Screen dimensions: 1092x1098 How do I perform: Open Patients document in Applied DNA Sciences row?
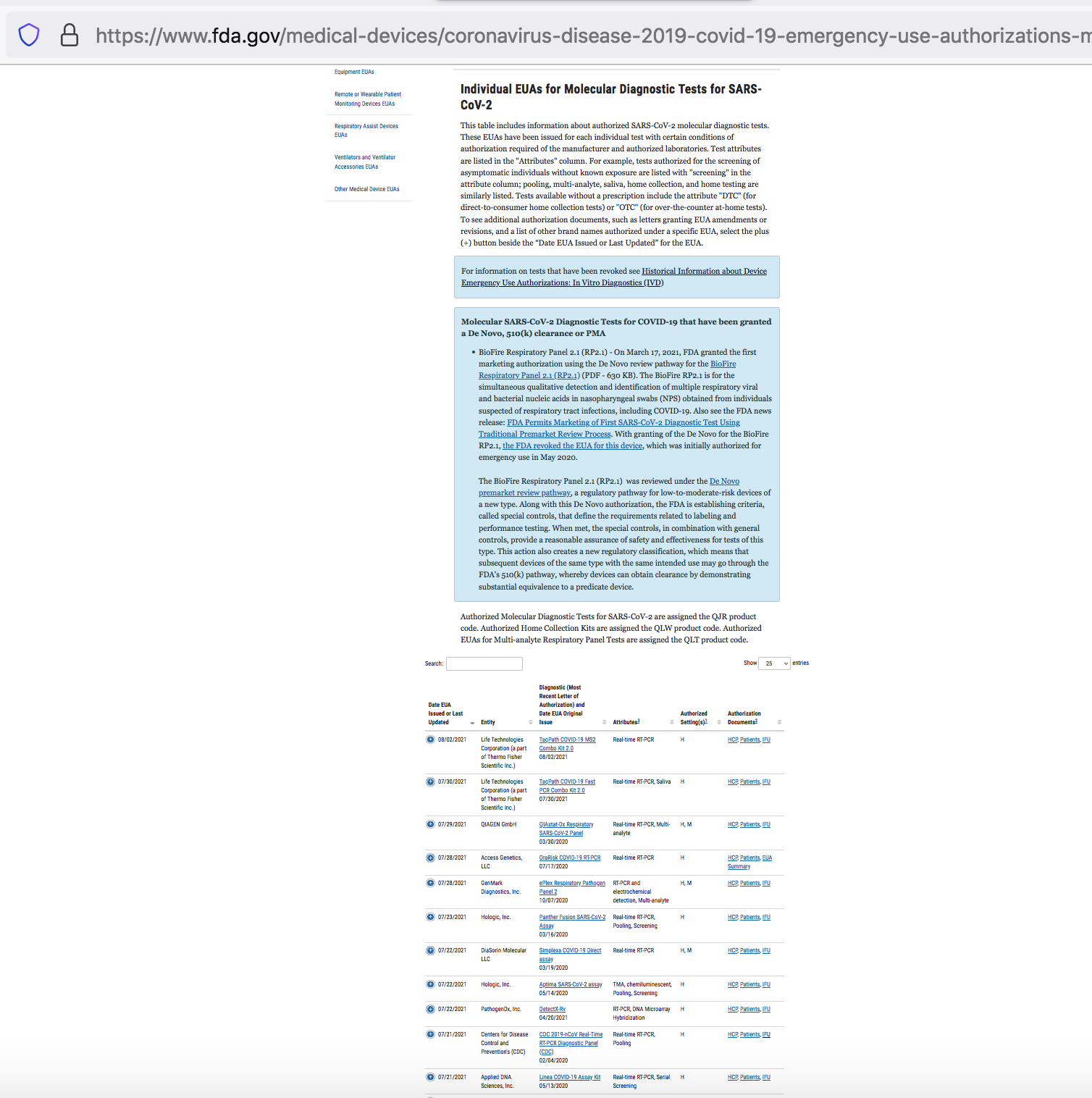749,1077
